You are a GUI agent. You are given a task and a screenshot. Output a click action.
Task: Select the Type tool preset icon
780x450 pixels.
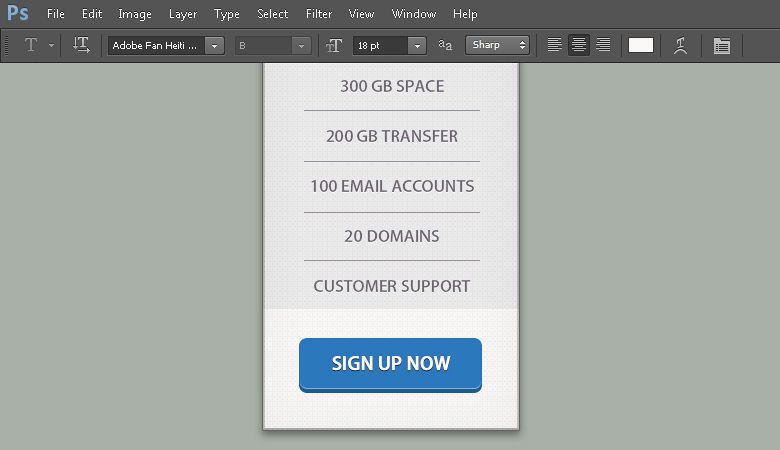31,45
